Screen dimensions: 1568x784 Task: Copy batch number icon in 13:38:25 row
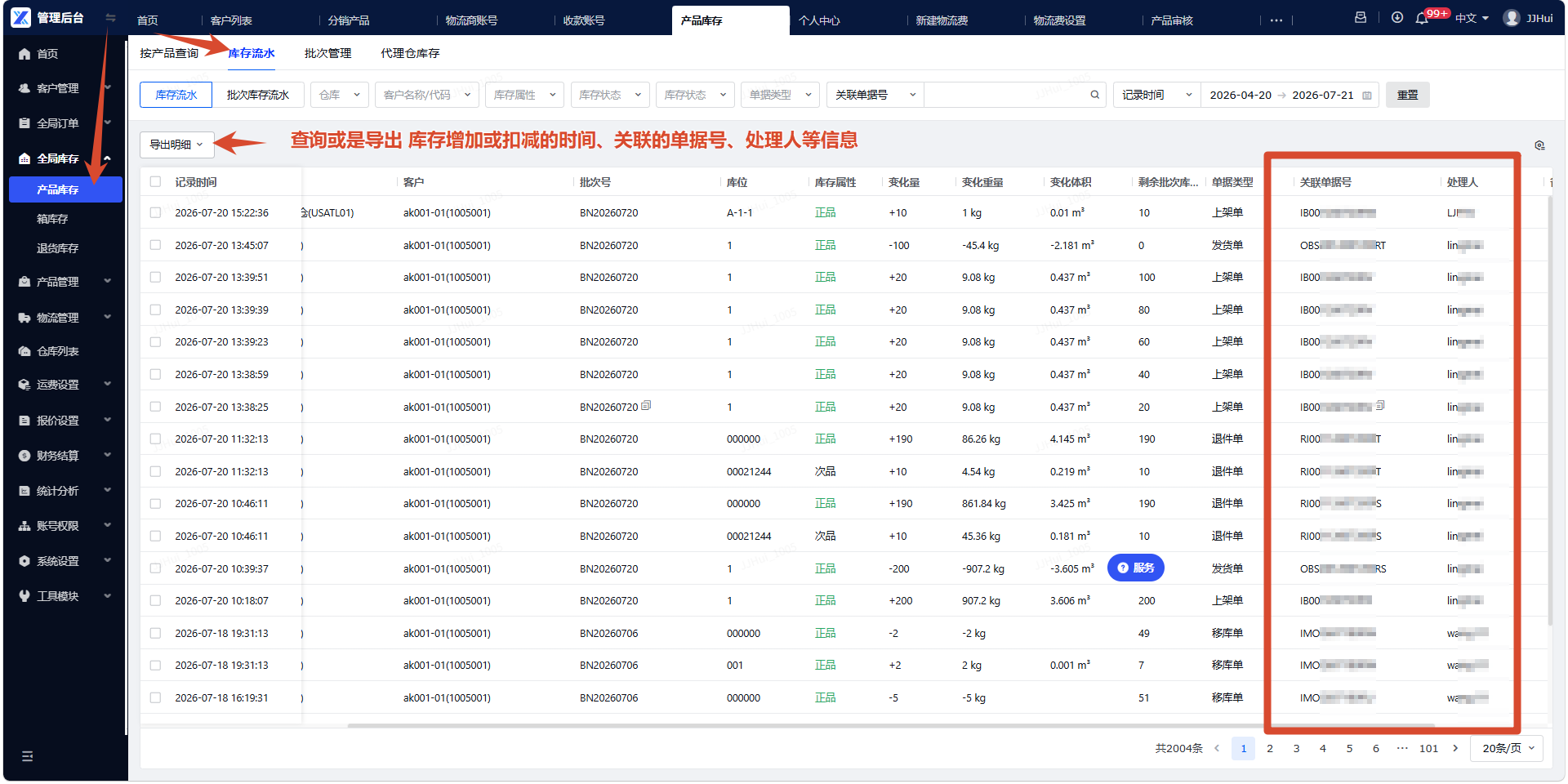(x=646, y=405)
